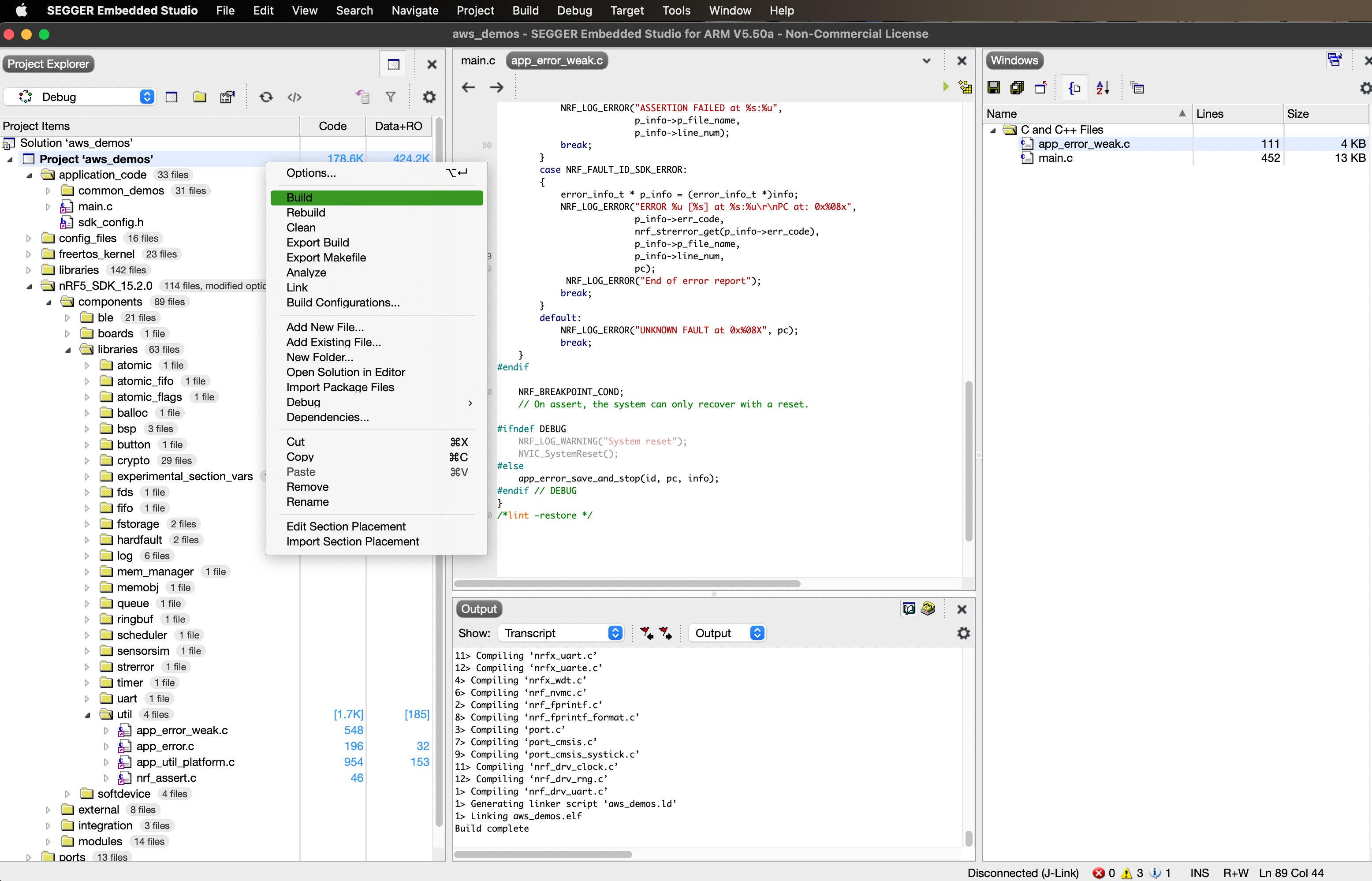Click the Save All icon in Windows panel
This screenshot has height=881, width=1372.
pyautogui.click(x=1017, y=88)
